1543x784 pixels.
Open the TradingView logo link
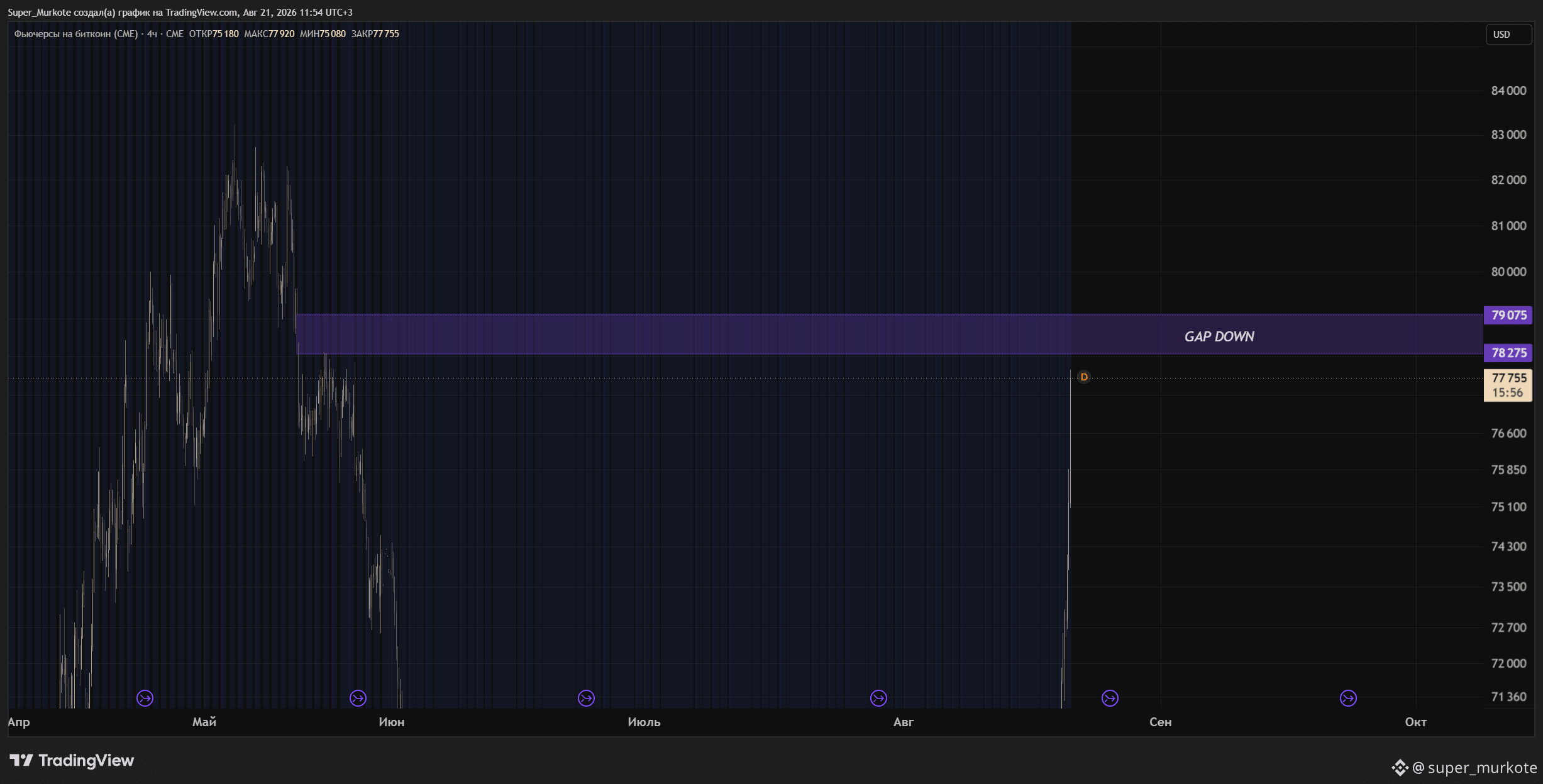coord(72,761)
